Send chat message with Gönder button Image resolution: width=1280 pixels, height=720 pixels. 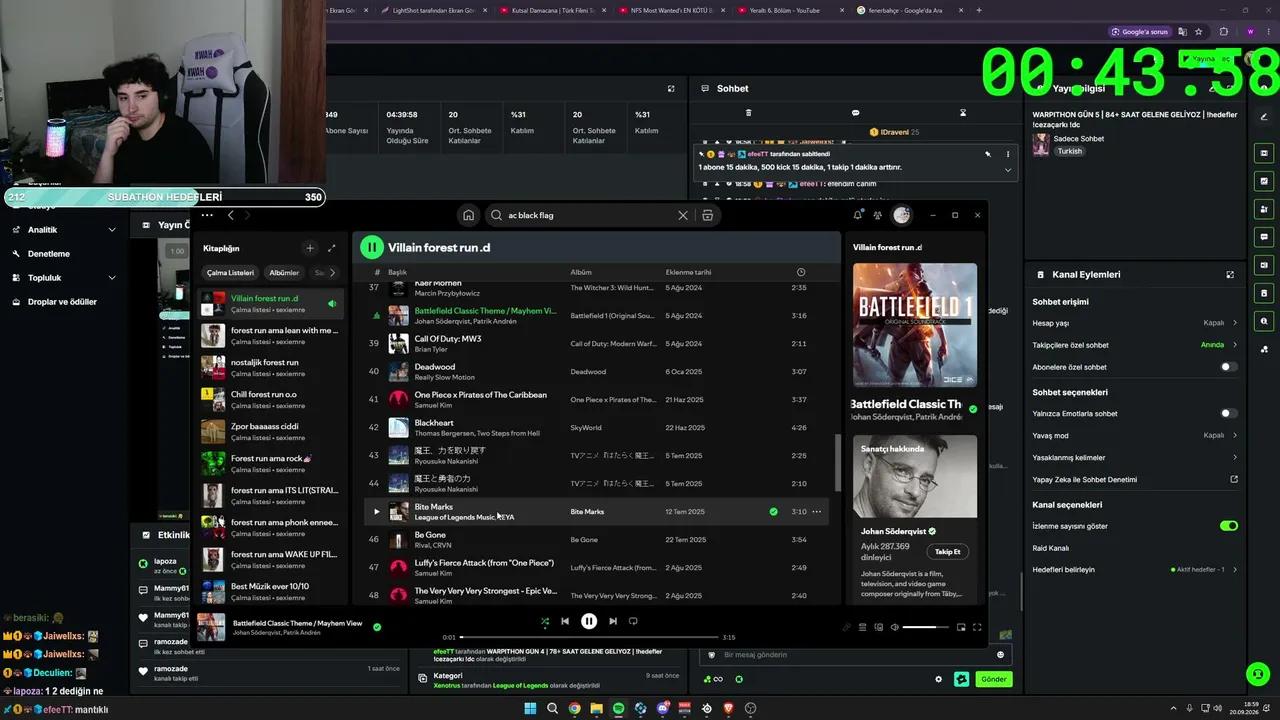coord(993,679)
